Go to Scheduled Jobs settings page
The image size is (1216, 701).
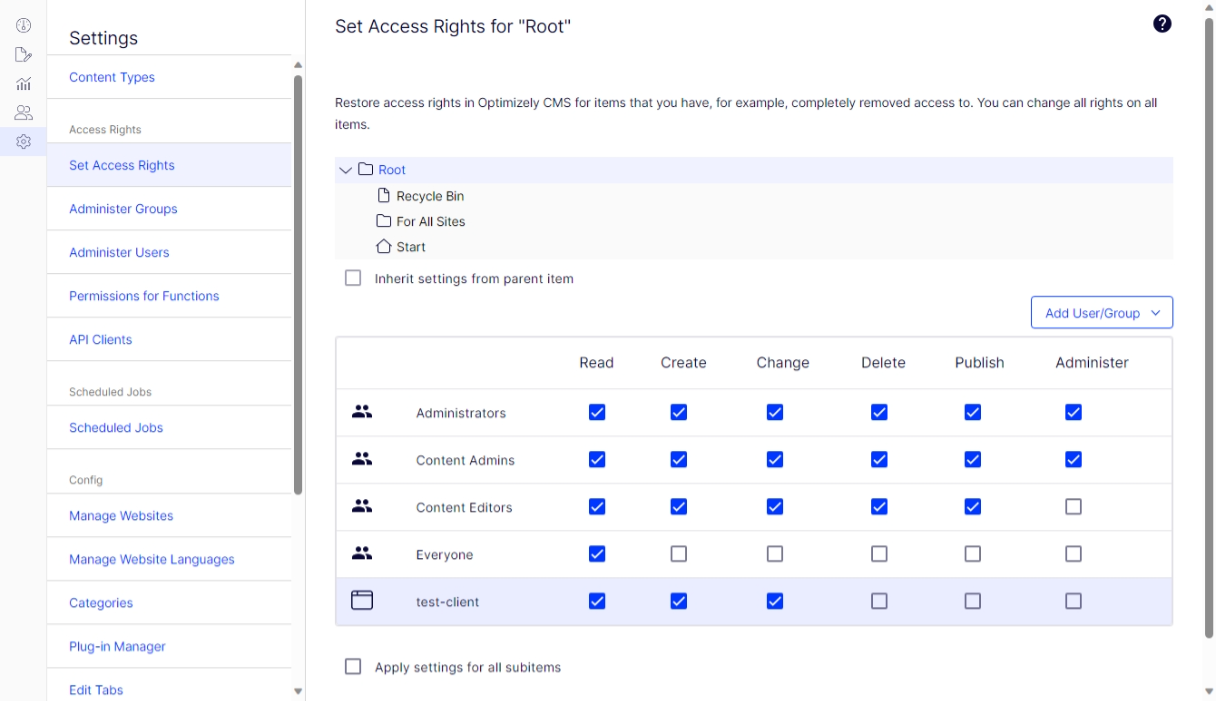tap(116, 428)
